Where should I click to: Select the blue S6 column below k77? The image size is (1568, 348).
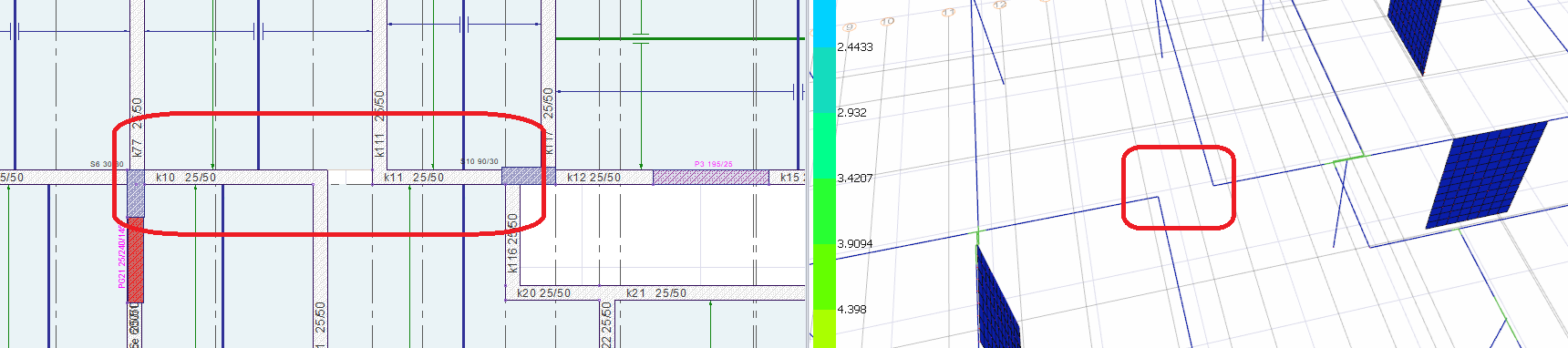click(135, 193)
